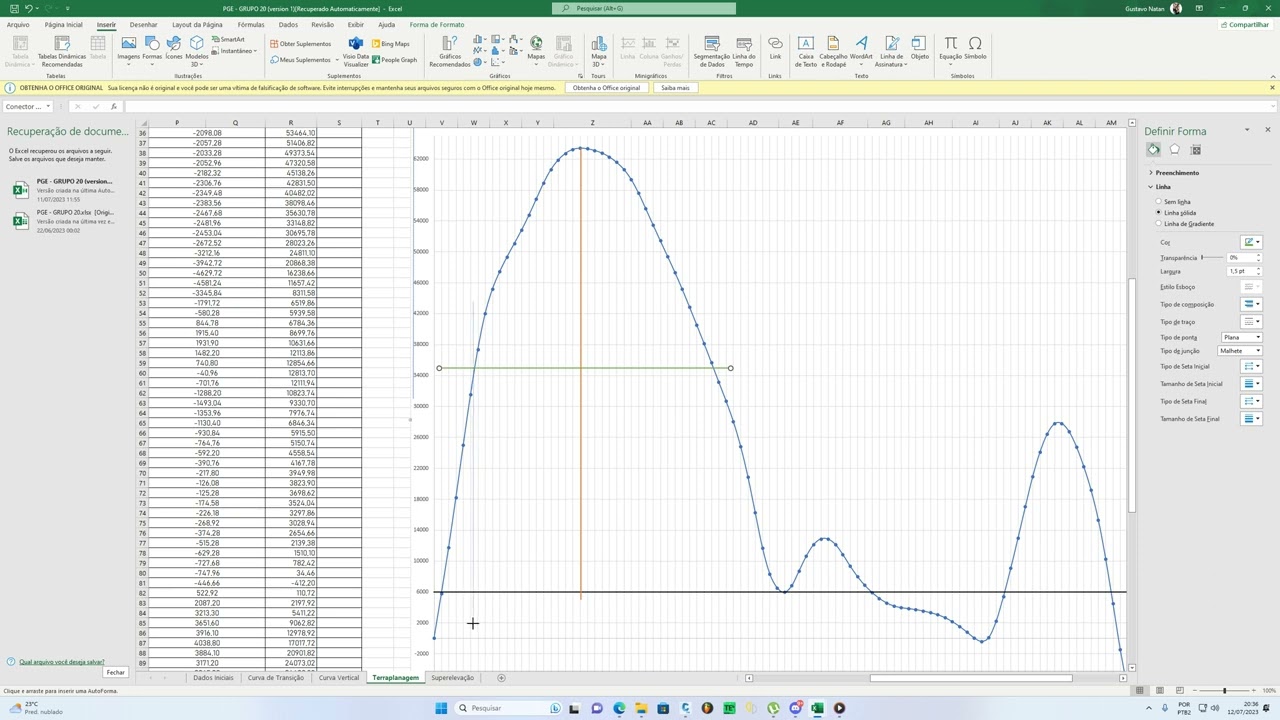Insert an Objeto into the sheet

(x=920, y=48)
